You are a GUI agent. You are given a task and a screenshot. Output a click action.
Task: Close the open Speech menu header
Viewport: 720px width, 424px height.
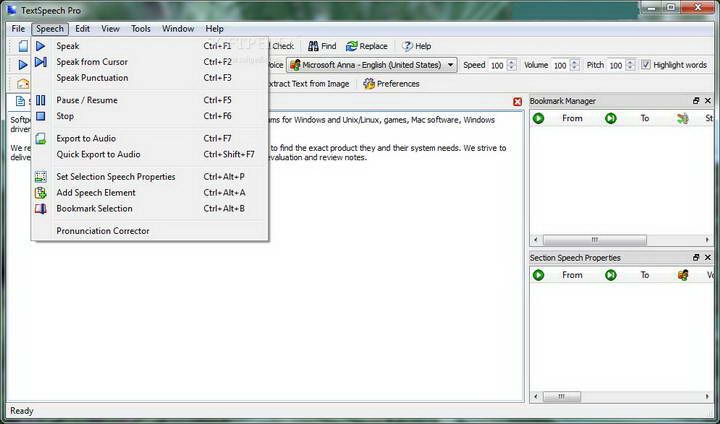[x=50, y=28]
